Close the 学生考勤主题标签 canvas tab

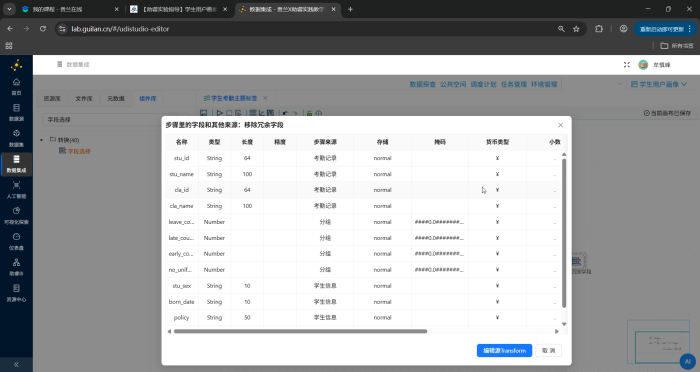coord(265,98)
